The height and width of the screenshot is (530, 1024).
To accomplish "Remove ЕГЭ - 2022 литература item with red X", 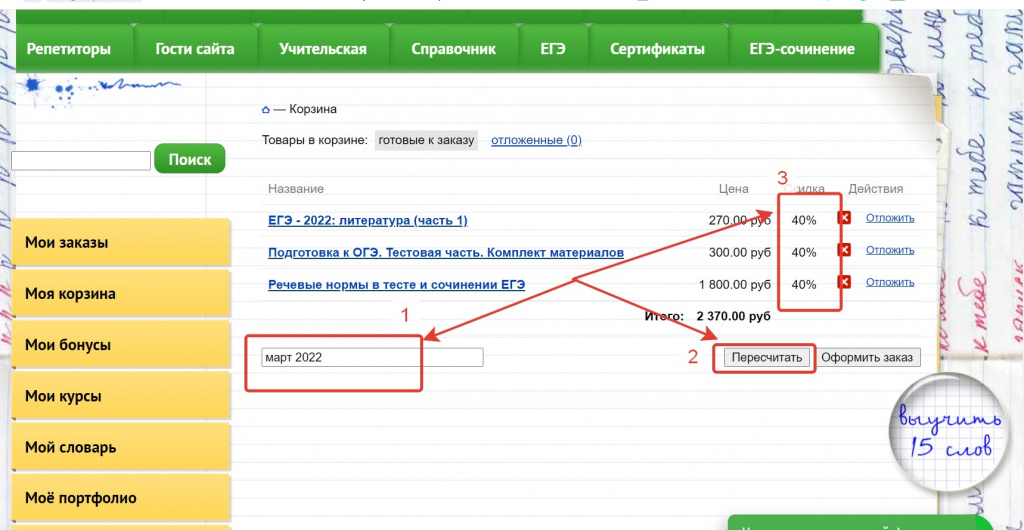I will pyautogui.click(x=844, y=219).
